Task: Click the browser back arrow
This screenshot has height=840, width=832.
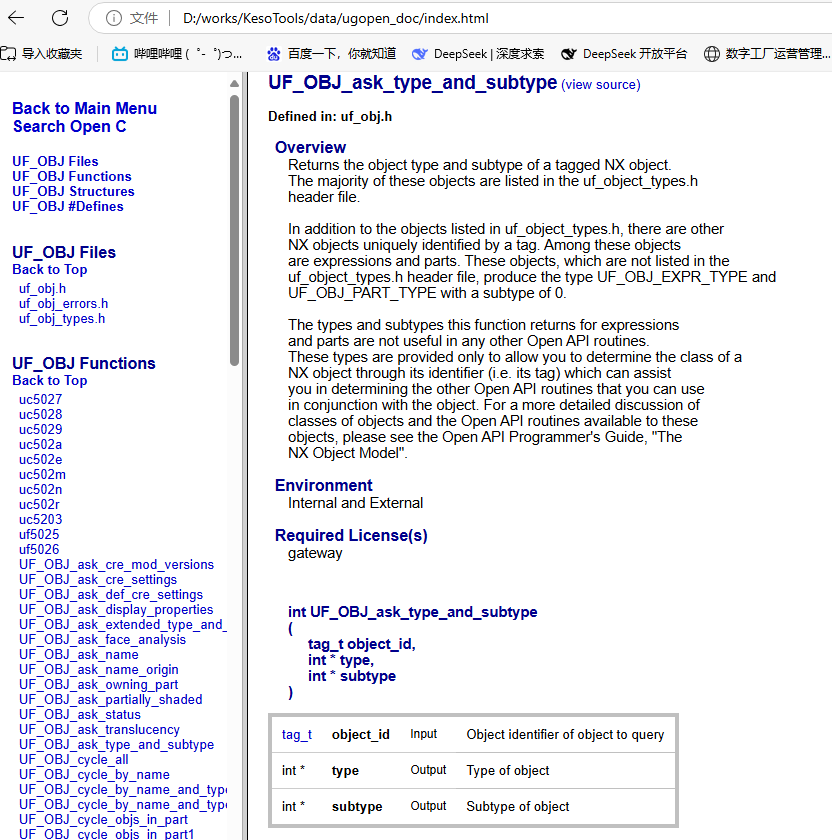Action: click(x=16, y=18)
